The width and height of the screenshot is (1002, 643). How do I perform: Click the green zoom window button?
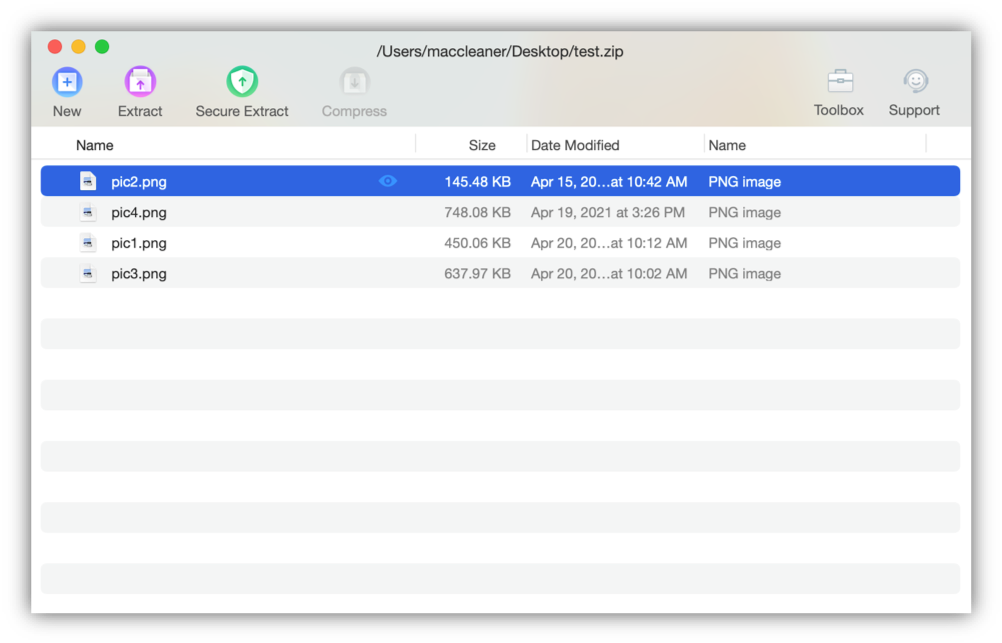coord(102,47)
